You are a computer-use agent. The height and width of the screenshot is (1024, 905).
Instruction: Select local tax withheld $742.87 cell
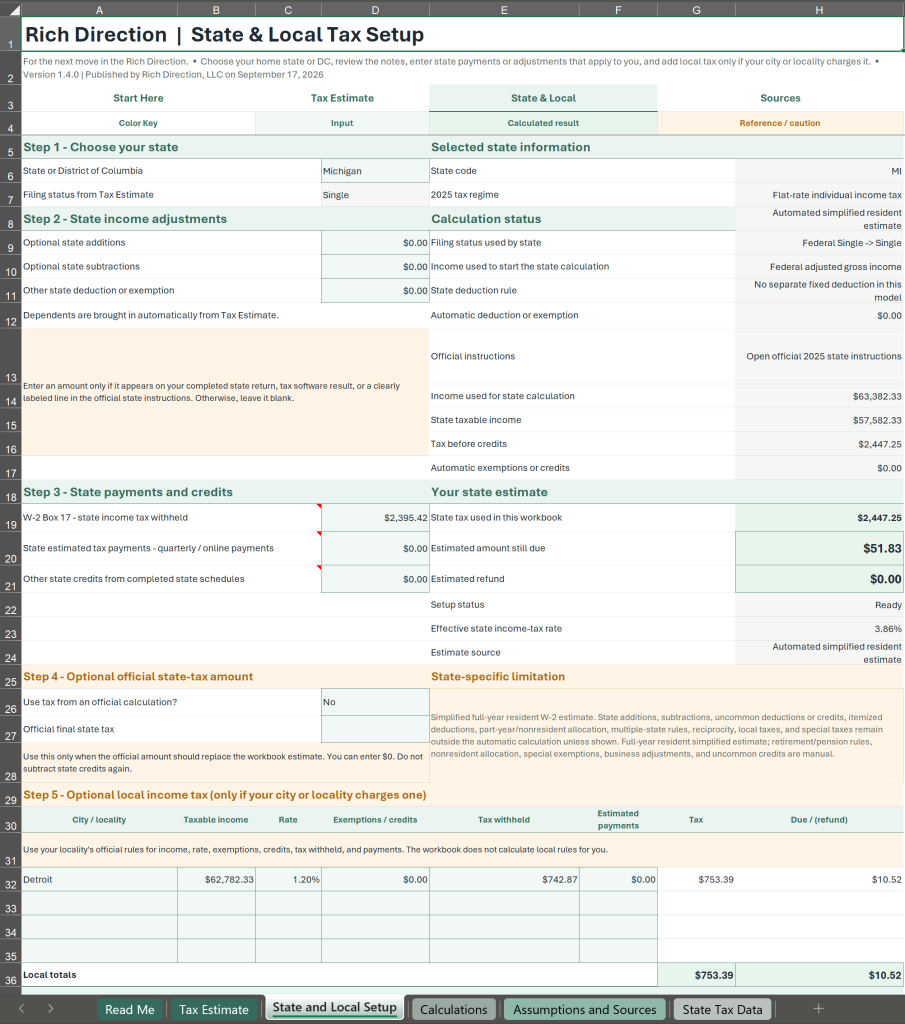pyautogui.click(x=504, y=879)
